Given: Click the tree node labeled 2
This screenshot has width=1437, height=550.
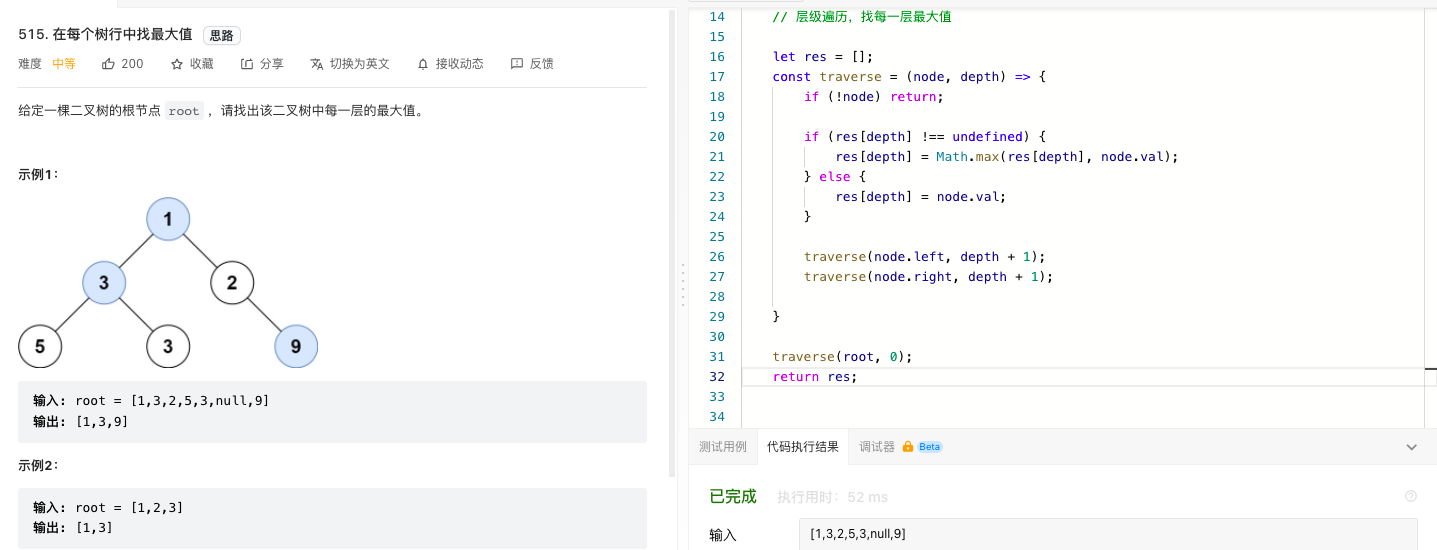Looking at the screenshot, I should [232, 283].
